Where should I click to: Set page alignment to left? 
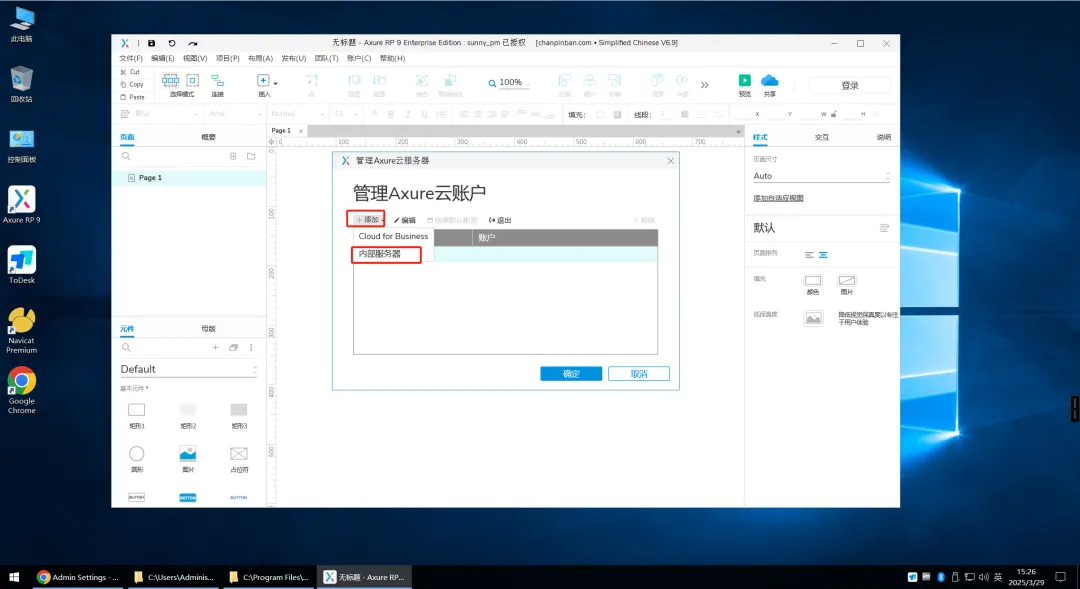point(809,255)
